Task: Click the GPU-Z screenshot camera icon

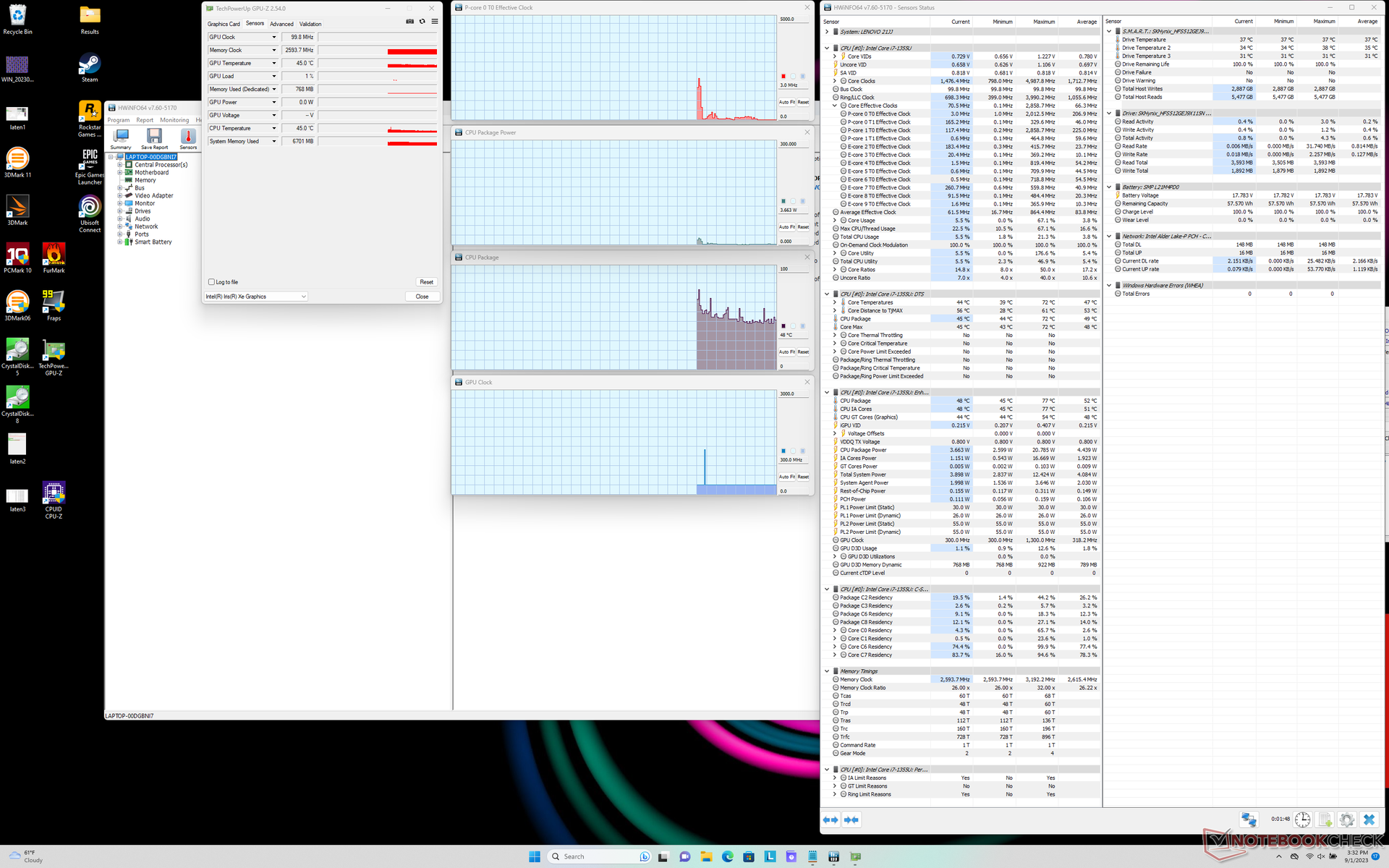Action: coord(409,22)
